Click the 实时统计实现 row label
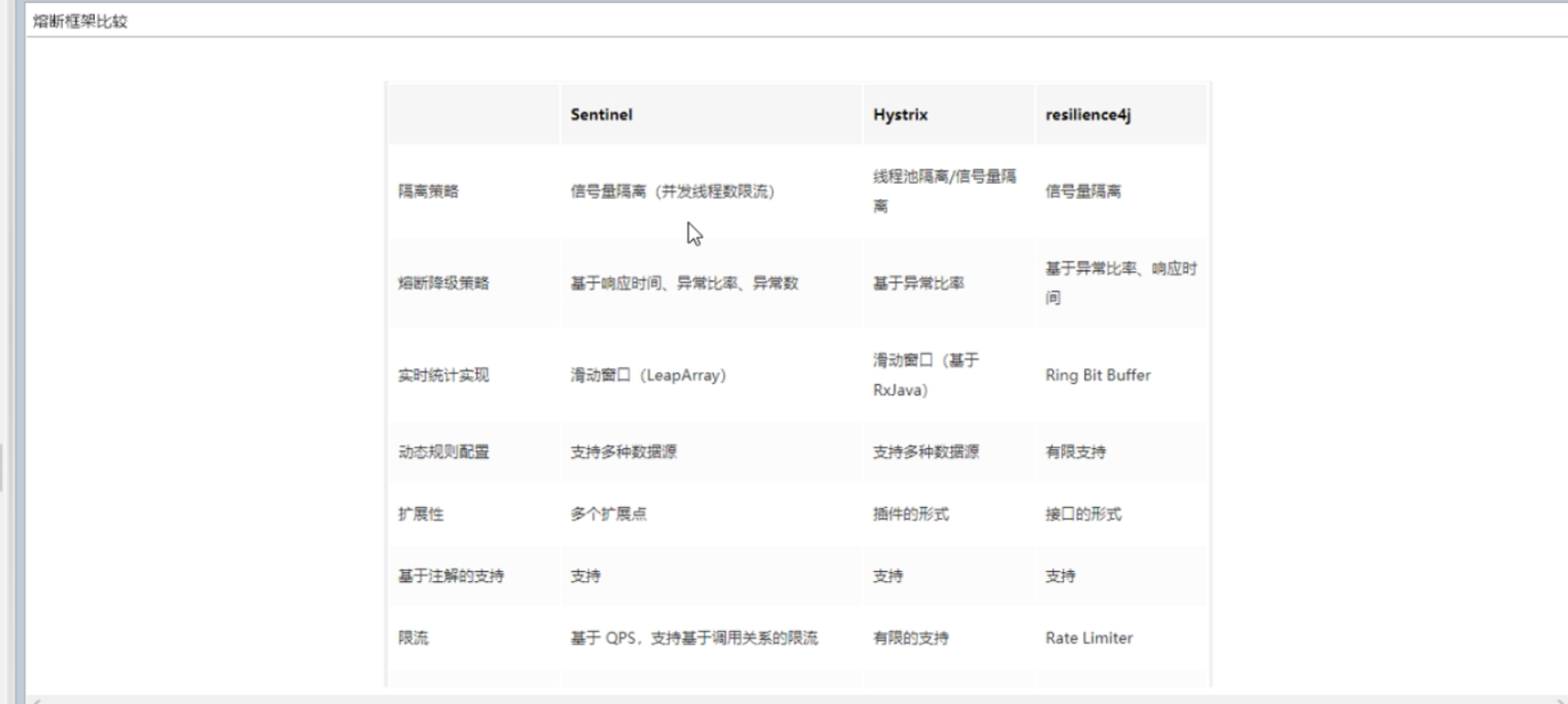The height and width of the screenshot is (704, 1568). click(x=444, y=375)
